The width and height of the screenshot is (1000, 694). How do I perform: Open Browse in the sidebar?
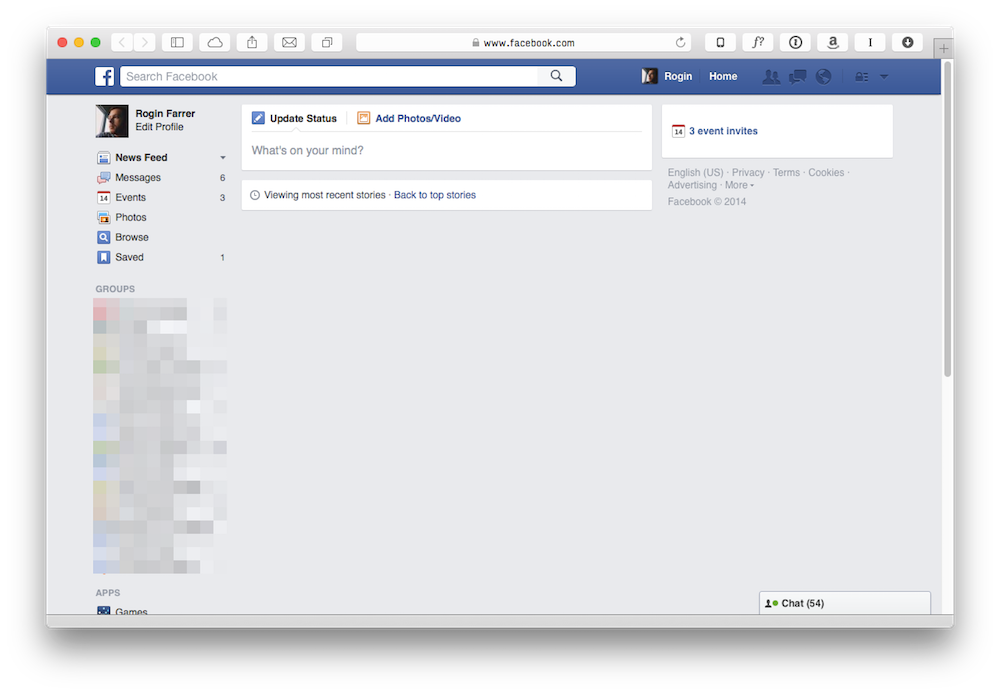pos(132,237)
